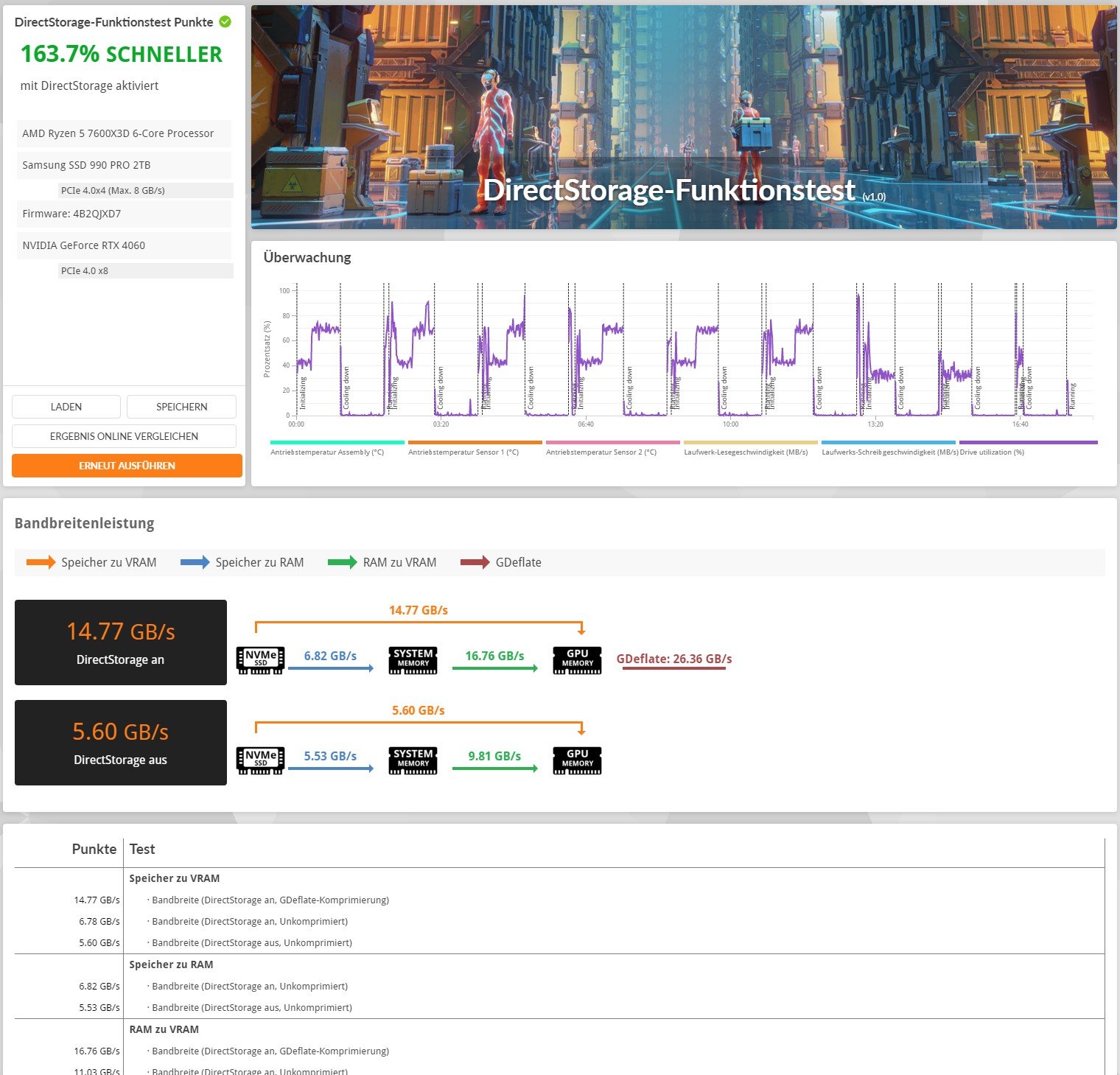Click GPU Memory icon in DirectStorage aus row
The image size is (1120, 1075).
[x=578, y=760]
